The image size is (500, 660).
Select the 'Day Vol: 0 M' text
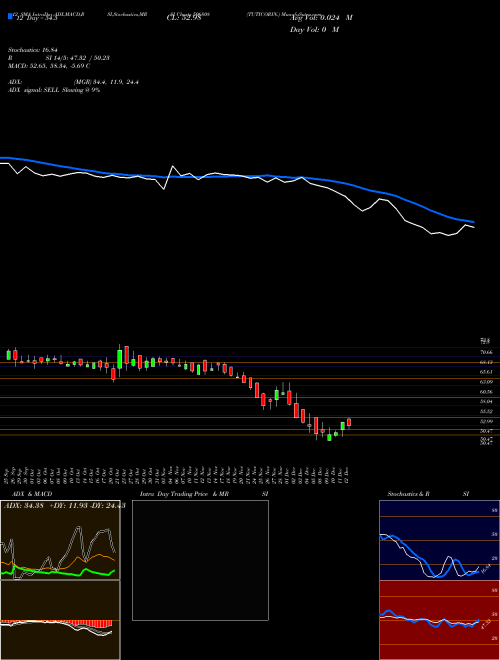[314, 30]
